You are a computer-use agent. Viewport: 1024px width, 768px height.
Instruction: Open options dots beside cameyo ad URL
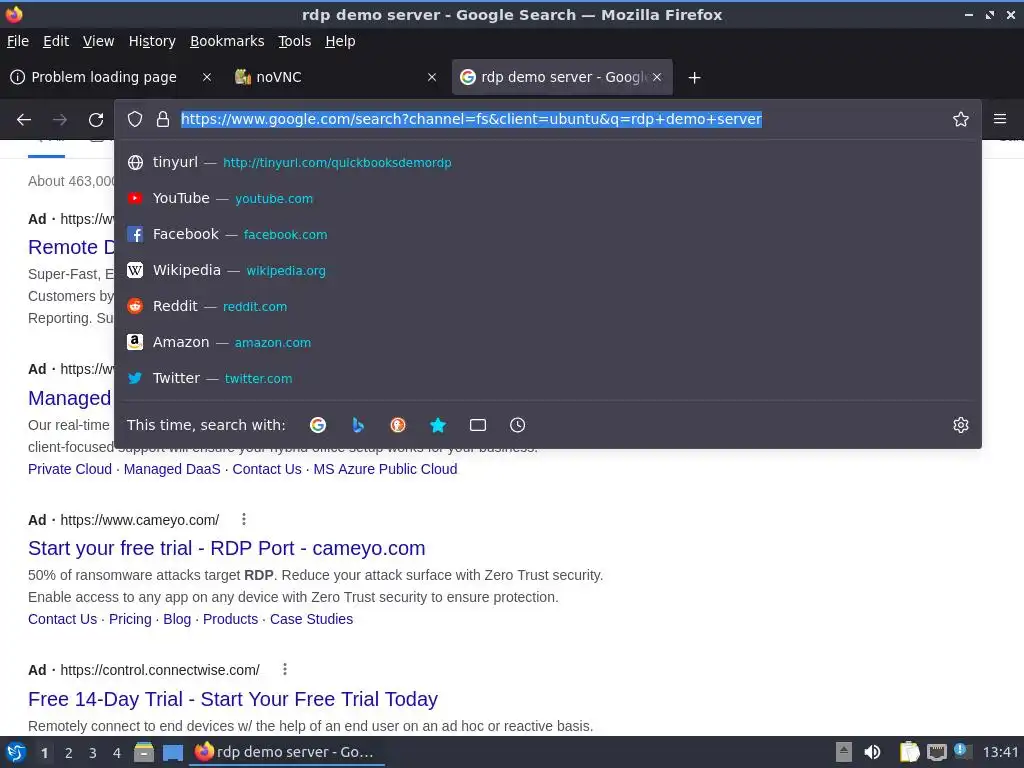[244, 519]
